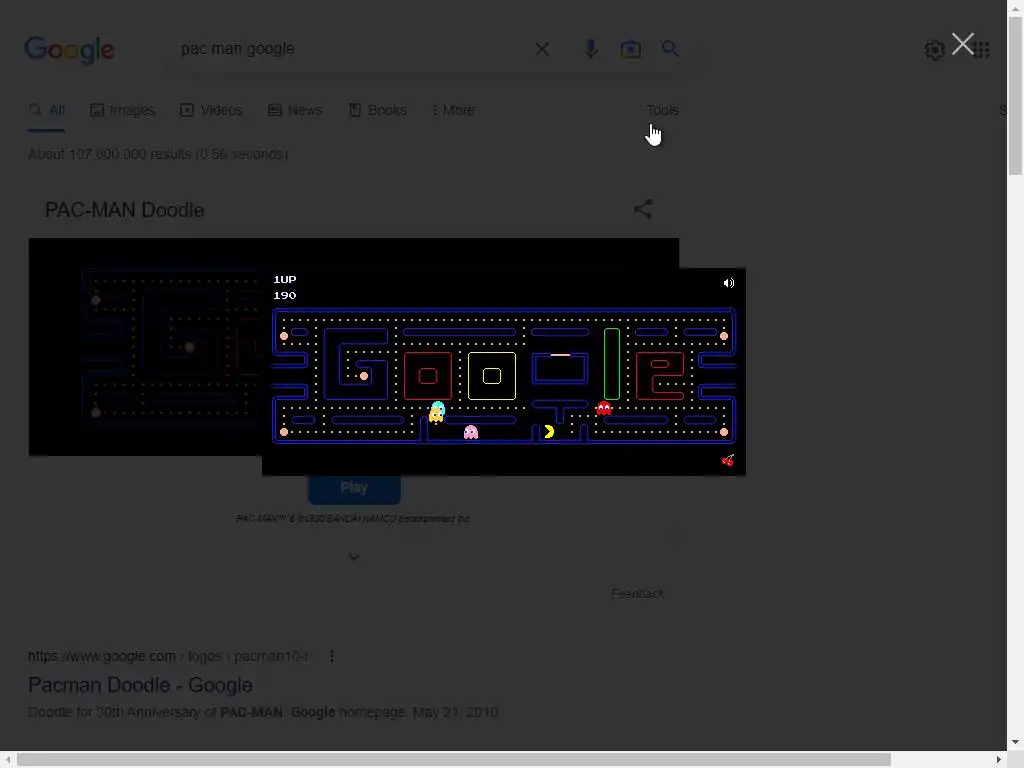
Task: Switch to the Books tab
Action: click(x=377, y=110)
